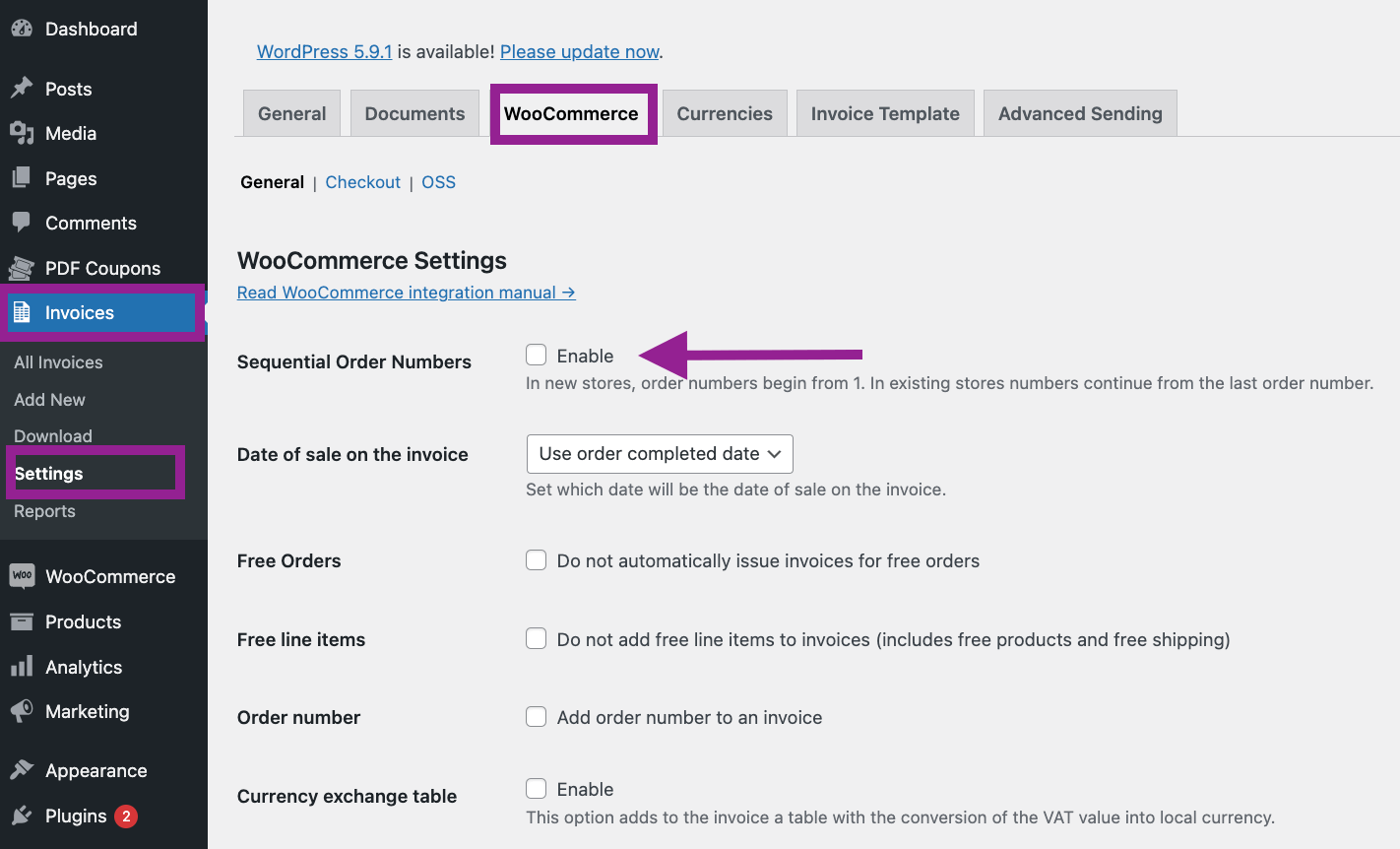This screenshot has height=849, width=1400.
Task: Open the date of sale dropdown
Action: (x=660, y=454)
